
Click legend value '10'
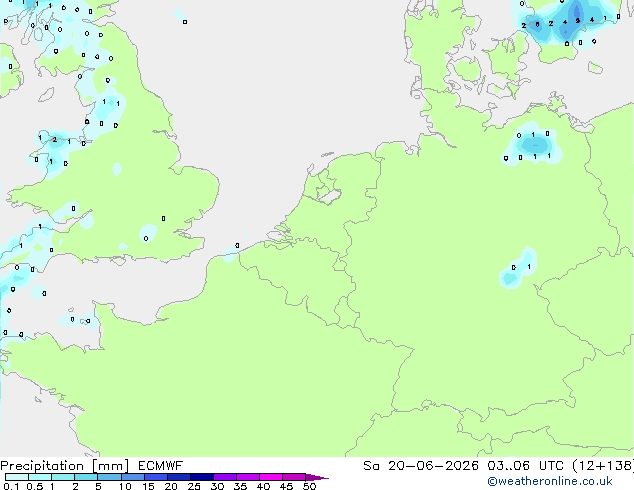(125, 486)
